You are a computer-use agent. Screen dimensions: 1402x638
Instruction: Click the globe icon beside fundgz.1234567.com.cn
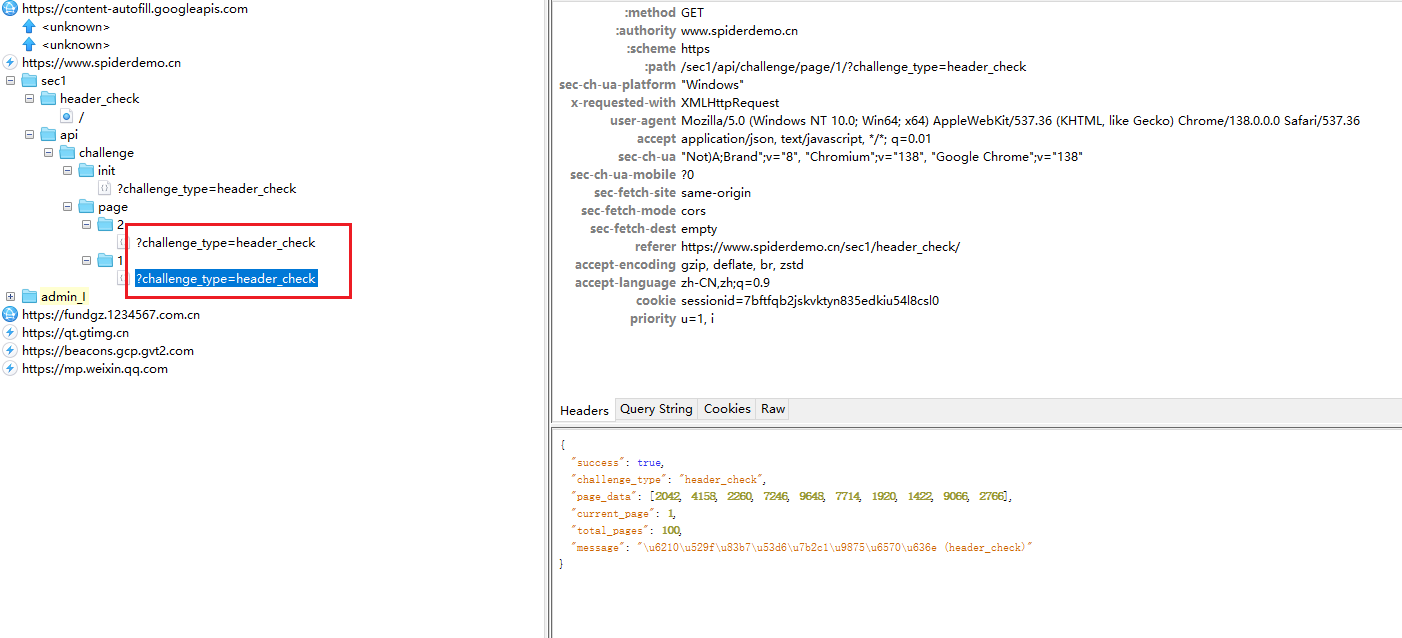[10, 315]
